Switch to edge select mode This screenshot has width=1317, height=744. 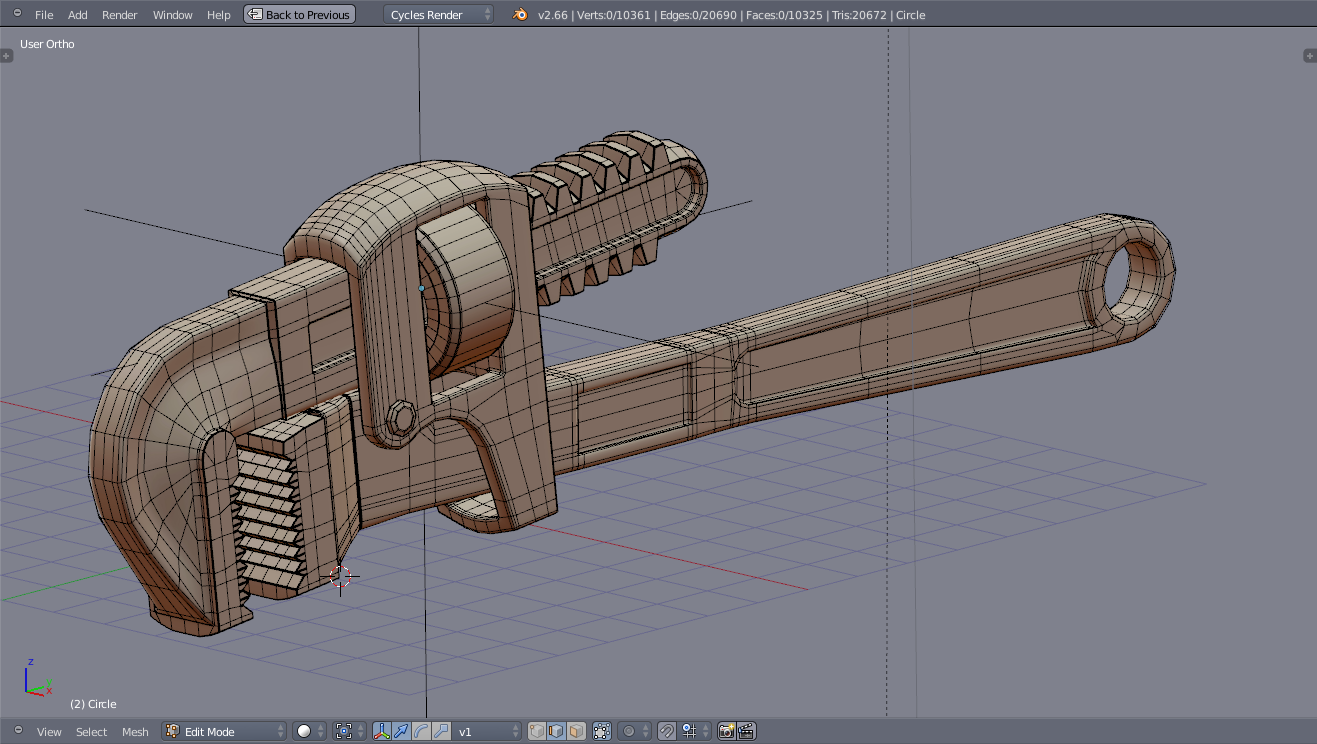[556, 731]
